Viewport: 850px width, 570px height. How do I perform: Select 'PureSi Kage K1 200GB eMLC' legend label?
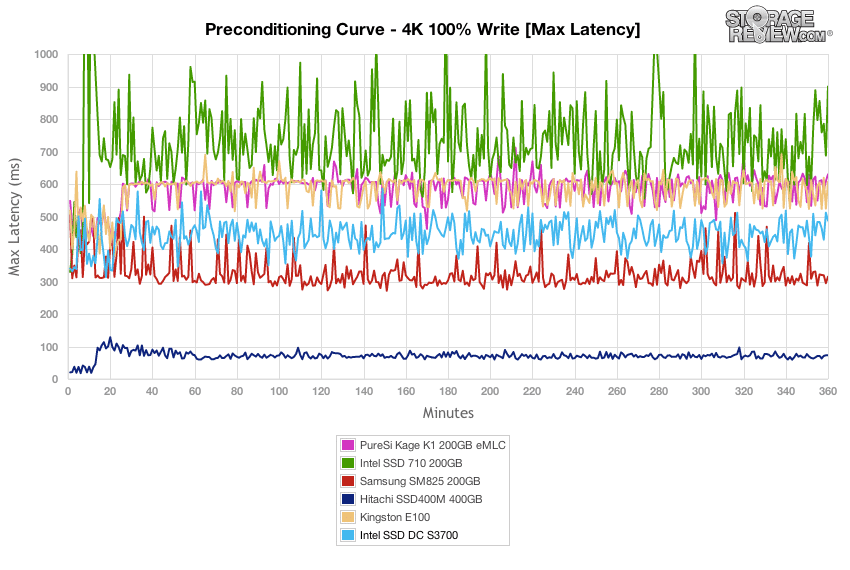click(433, 445)
